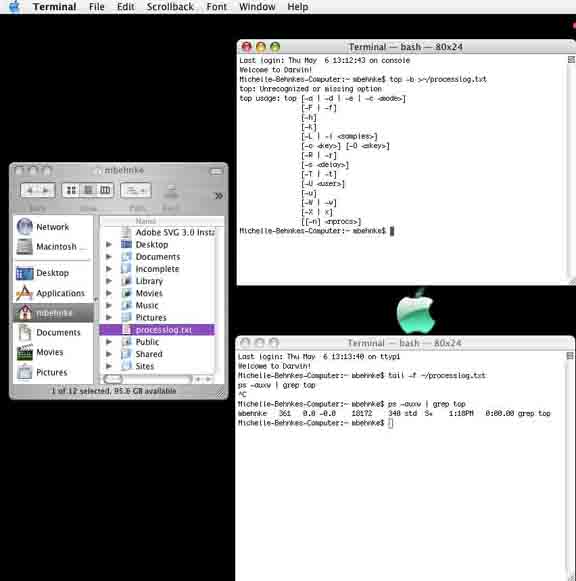Screen dimensions: 576x581
Task: Expand the Music folder triangle
Action: (x=109, y=305)
